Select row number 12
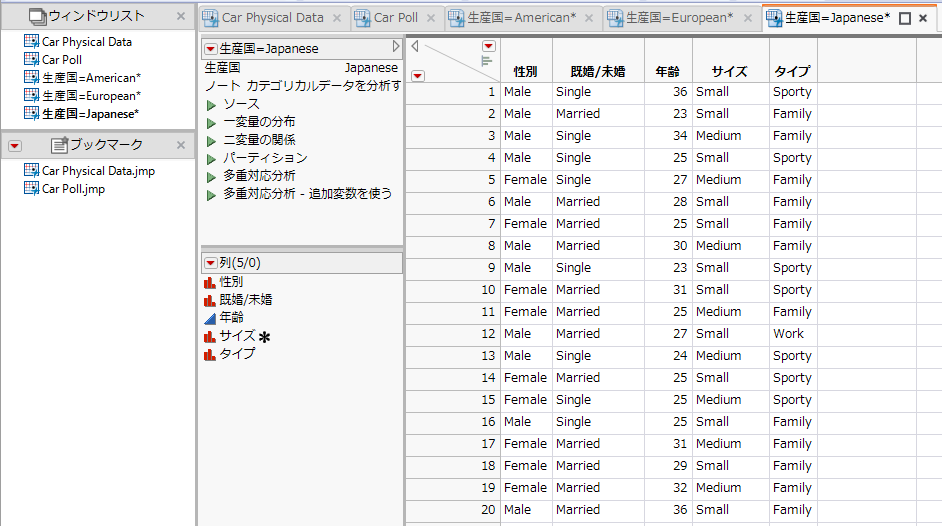This screenshot has width=942, height=526. pos(453,334)
